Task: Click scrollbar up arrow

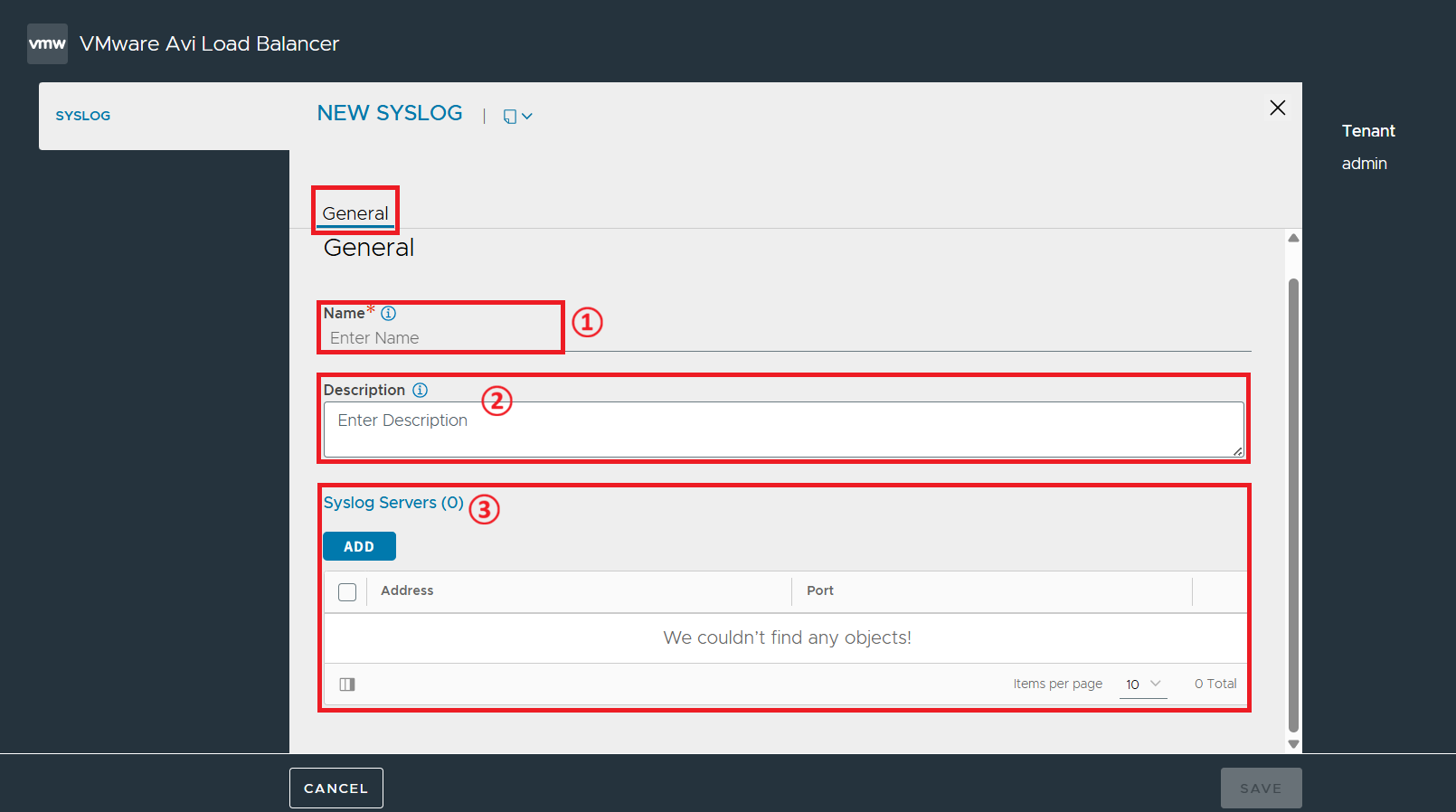Action: click(x=1293, y=238)
